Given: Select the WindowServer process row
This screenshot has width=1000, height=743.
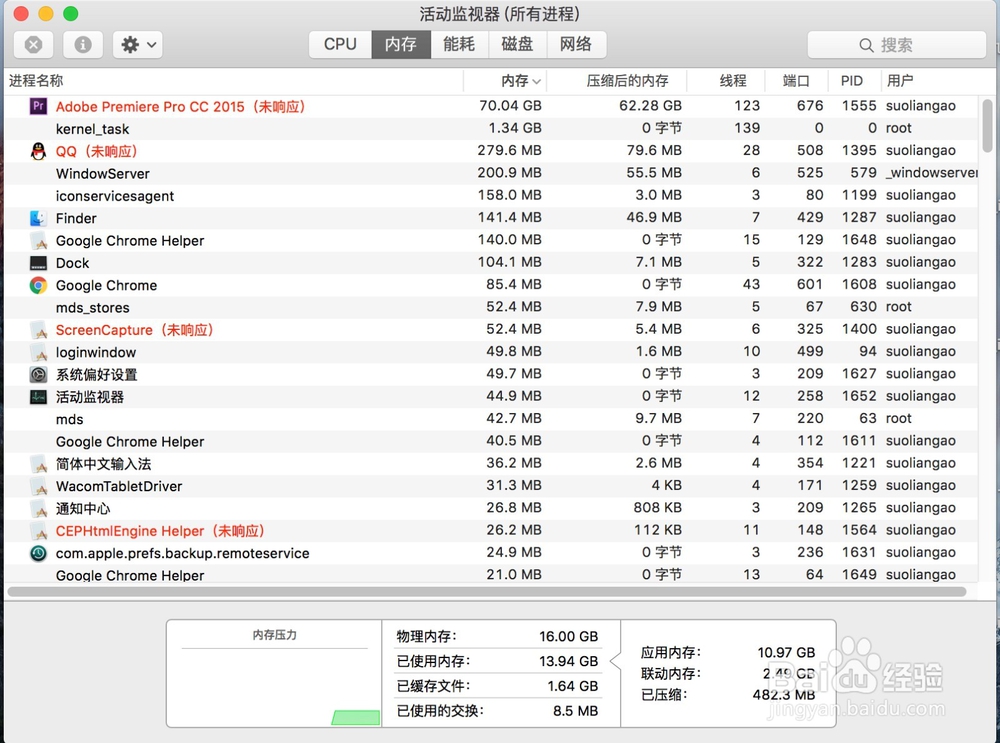Looking at the screenshot, I should pyautogui.click(x=491, y=173).
